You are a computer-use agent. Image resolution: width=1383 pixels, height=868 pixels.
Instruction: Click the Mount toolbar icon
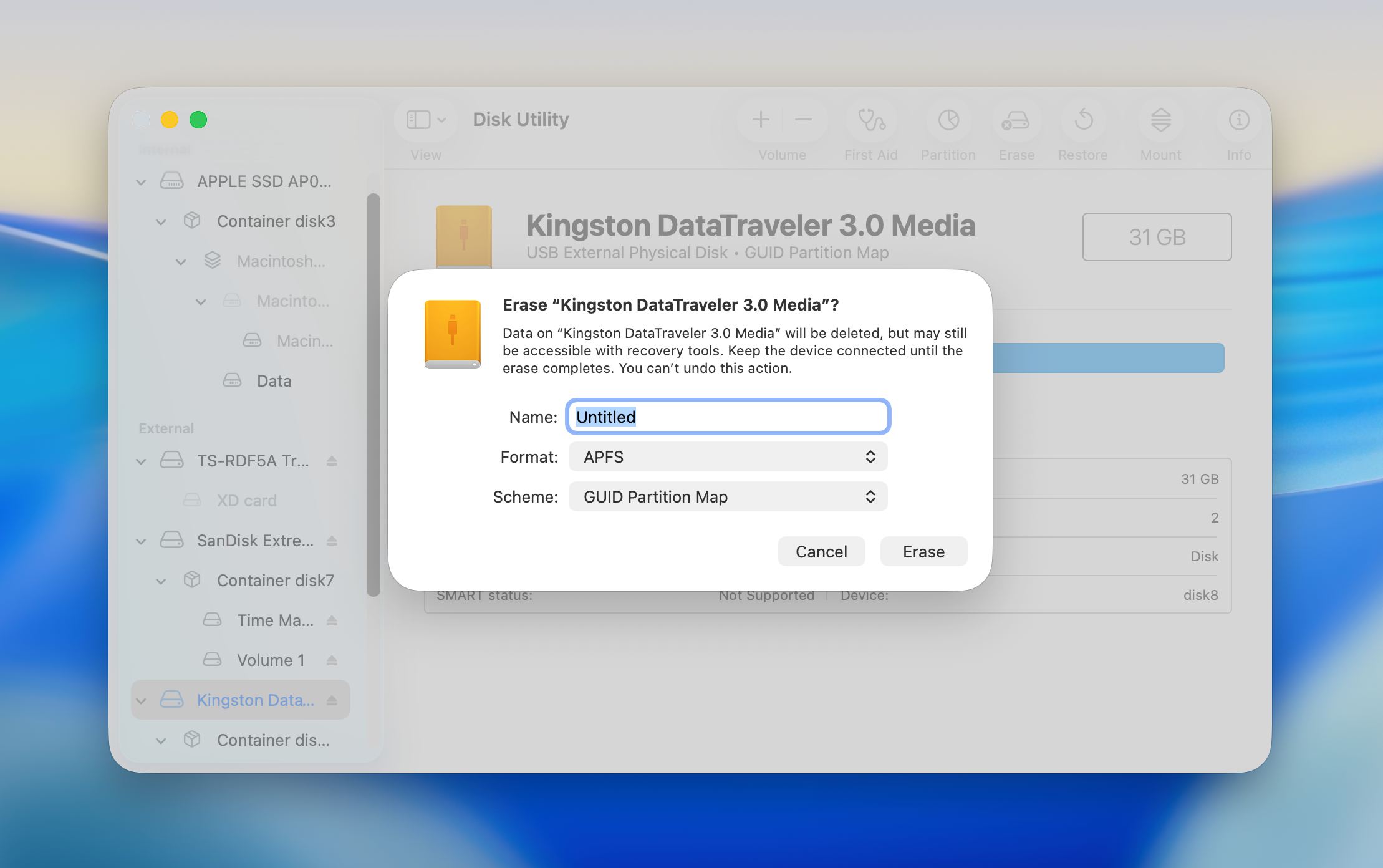[x=1160, y=120]
